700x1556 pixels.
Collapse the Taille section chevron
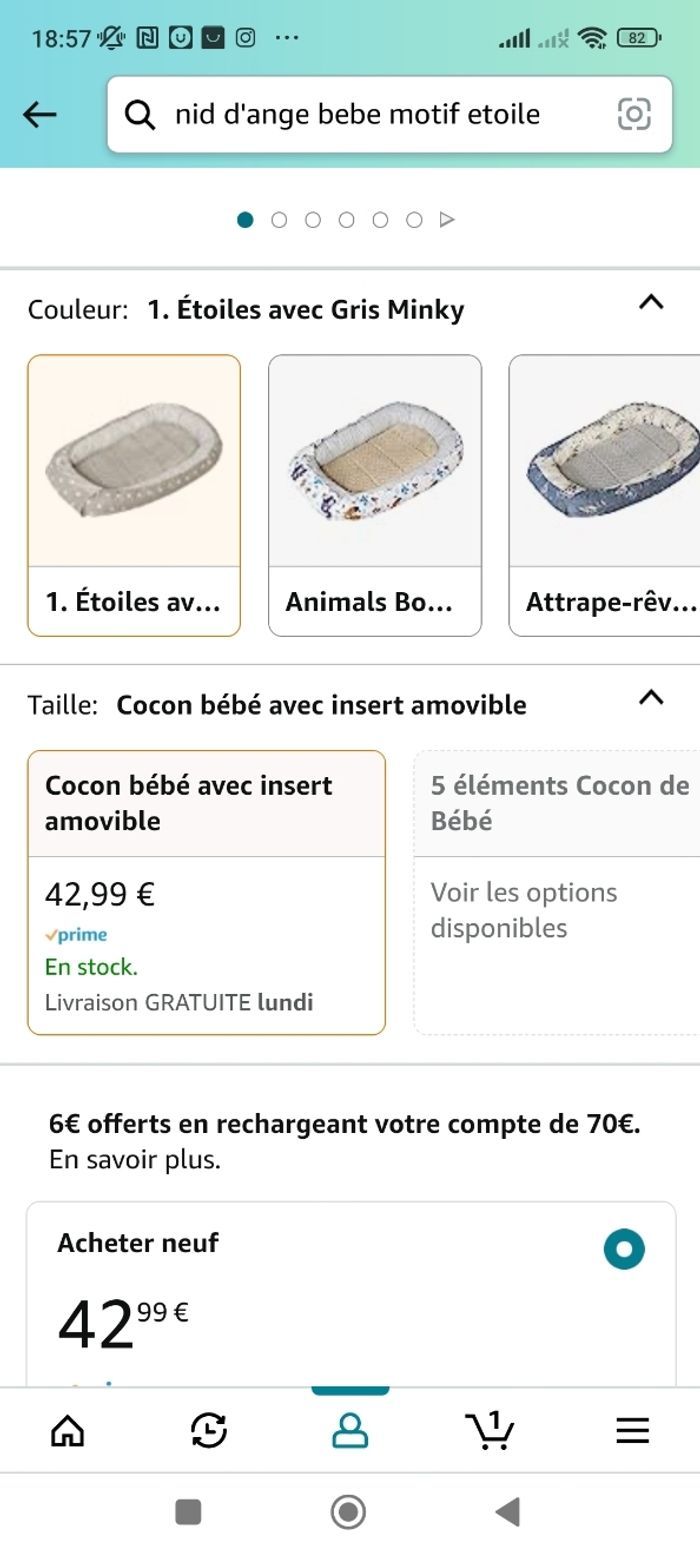652,697
